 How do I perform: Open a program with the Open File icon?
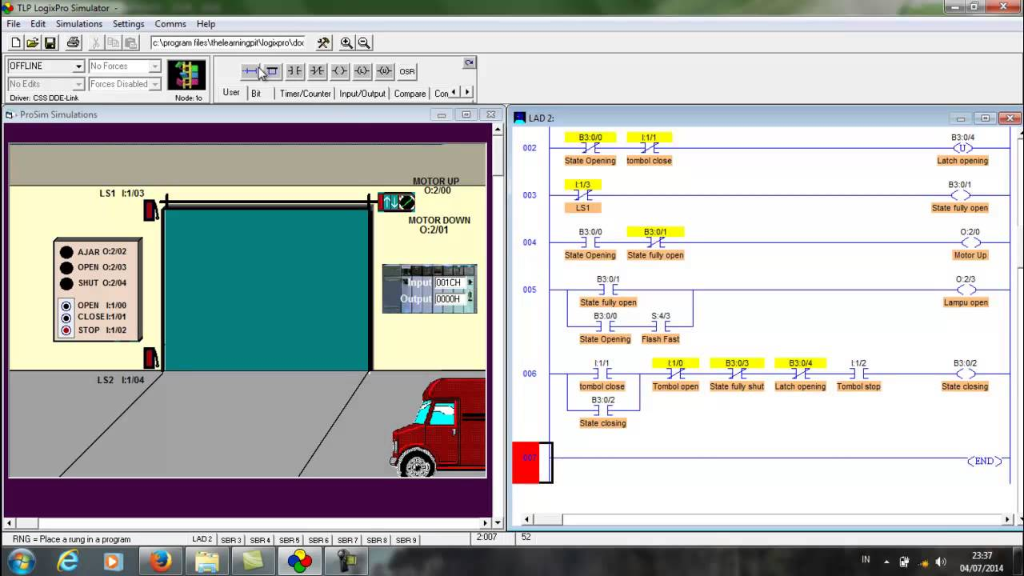pos(30,42)
